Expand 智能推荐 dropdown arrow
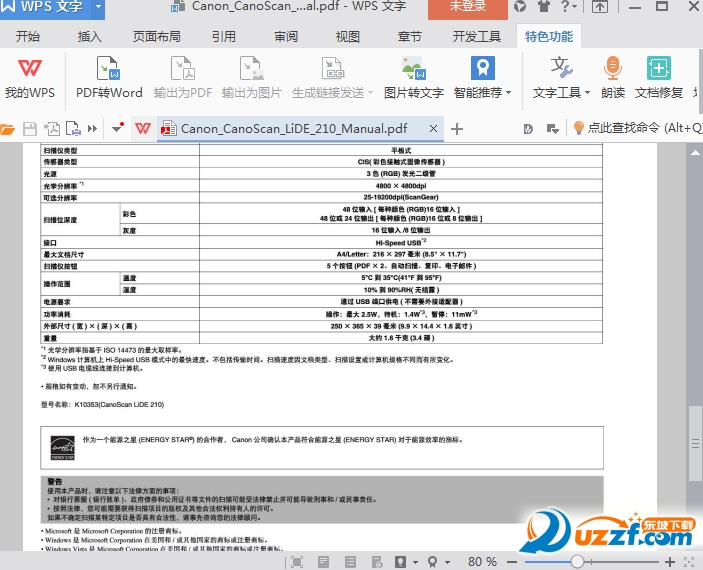Viewport: 703px width, 570px height. [x=508, y=93]
